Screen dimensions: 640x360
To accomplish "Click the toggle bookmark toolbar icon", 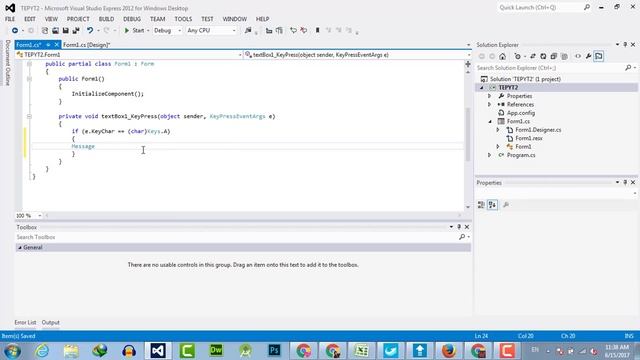I will tap(317, 31).
